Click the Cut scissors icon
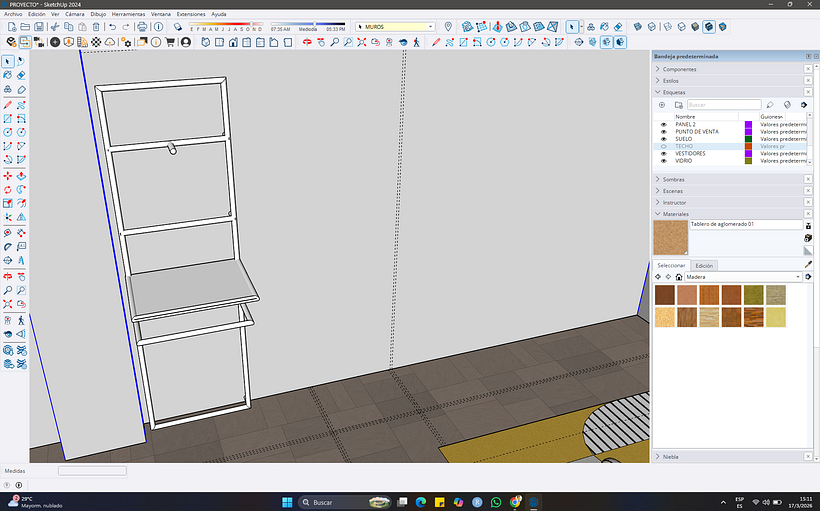The width and height of the screenshot is (820, 511). coord(54,27)
